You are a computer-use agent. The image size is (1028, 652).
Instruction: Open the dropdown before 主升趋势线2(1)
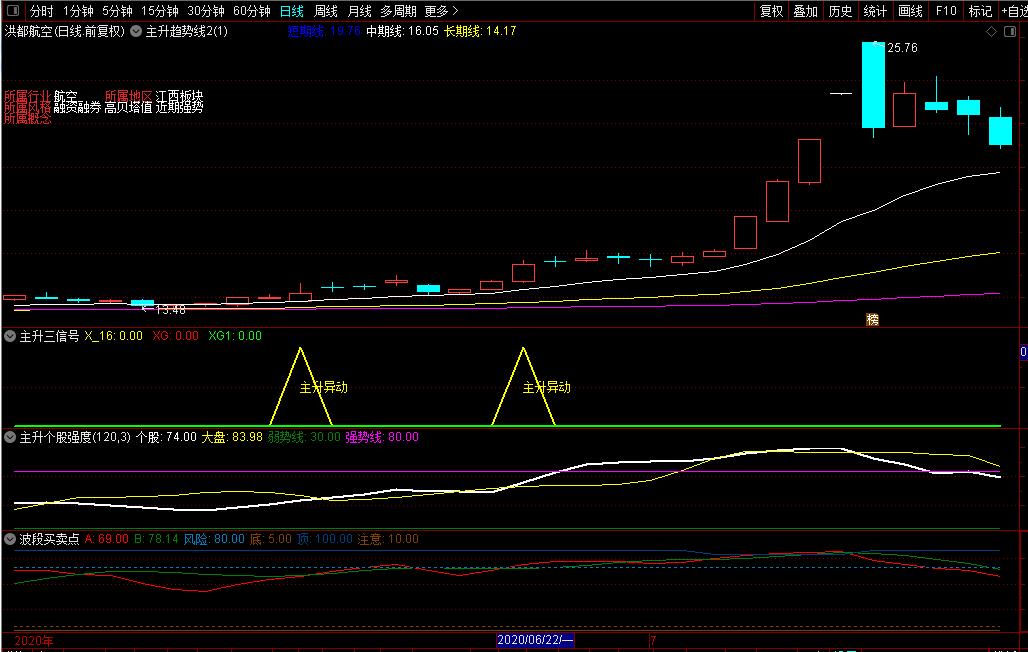coord(136,31)
